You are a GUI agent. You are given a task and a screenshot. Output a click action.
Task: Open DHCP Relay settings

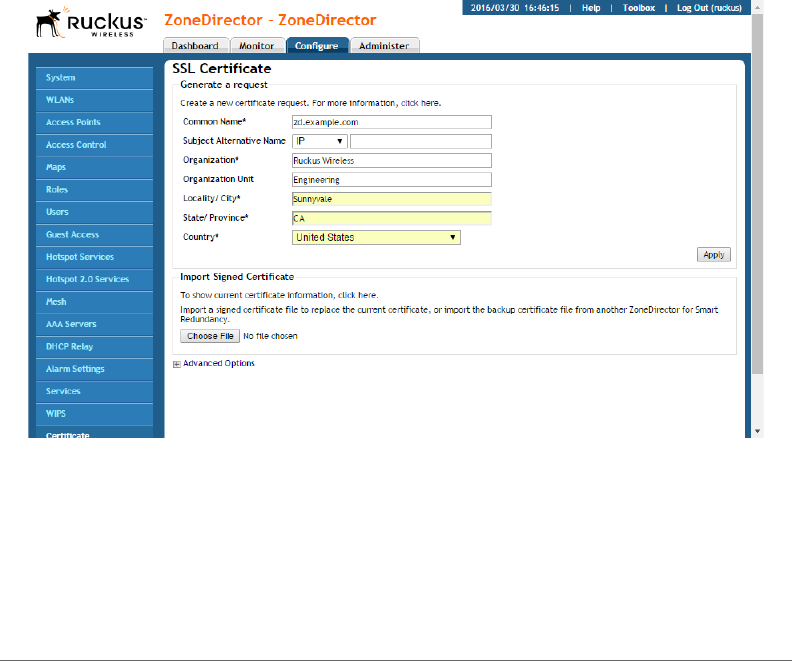[x=94, y=347]
